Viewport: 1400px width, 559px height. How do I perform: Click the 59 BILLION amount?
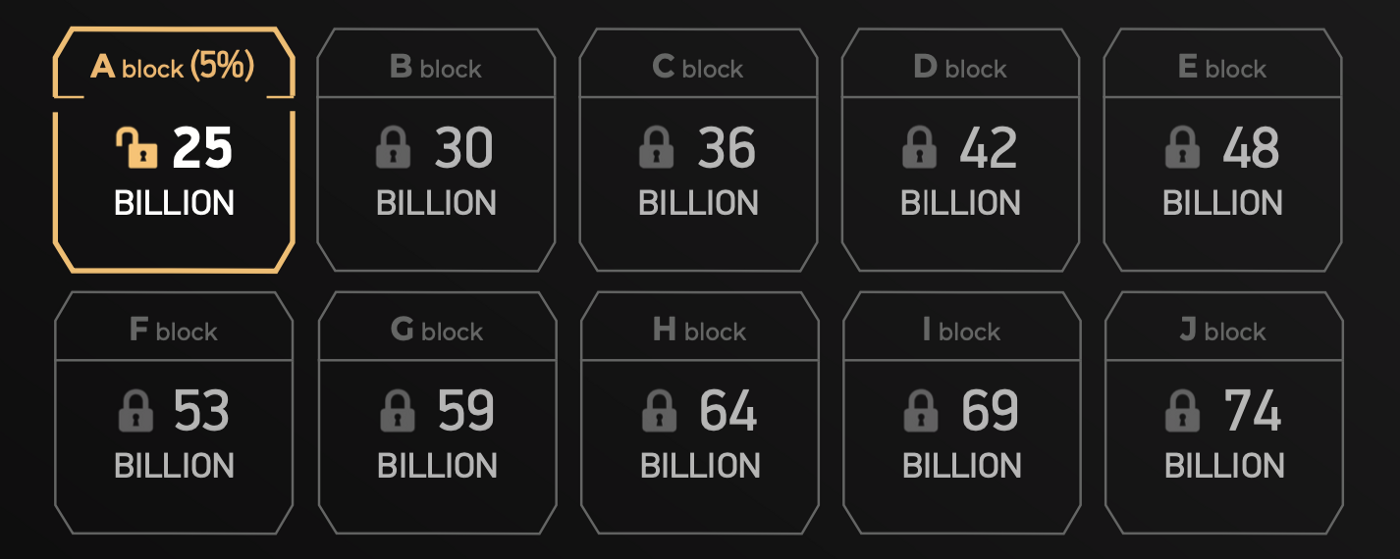[x=437, y=438]
